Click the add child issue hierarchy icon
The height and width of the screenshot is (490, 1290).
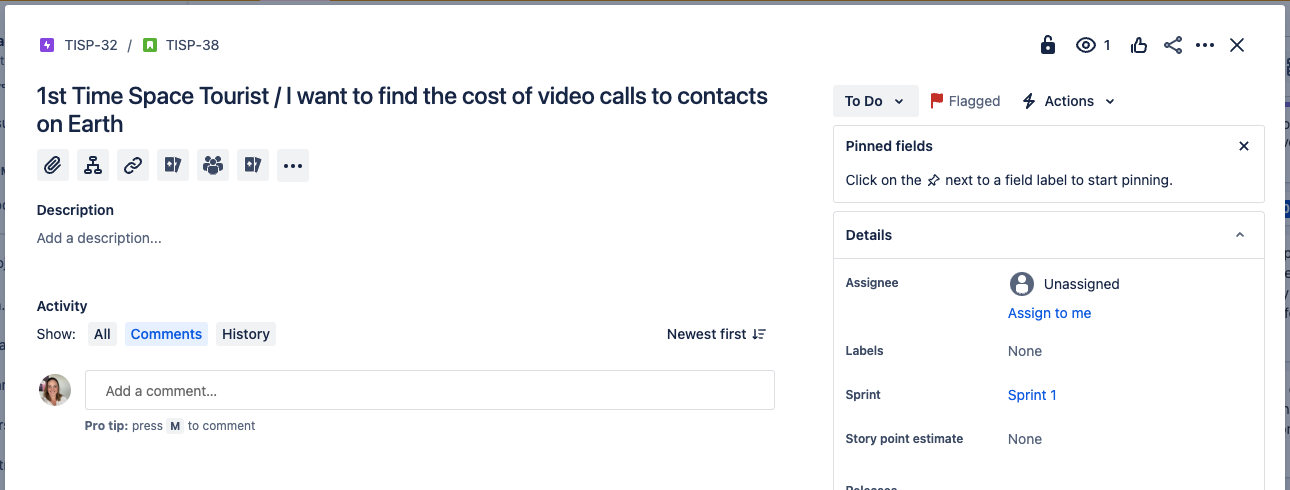point(93,165)
